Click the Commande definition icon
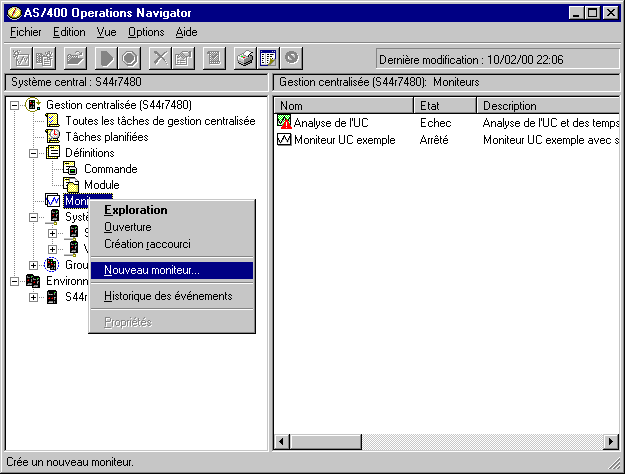This screenshot has width=625, height=474. pos(71,168)
